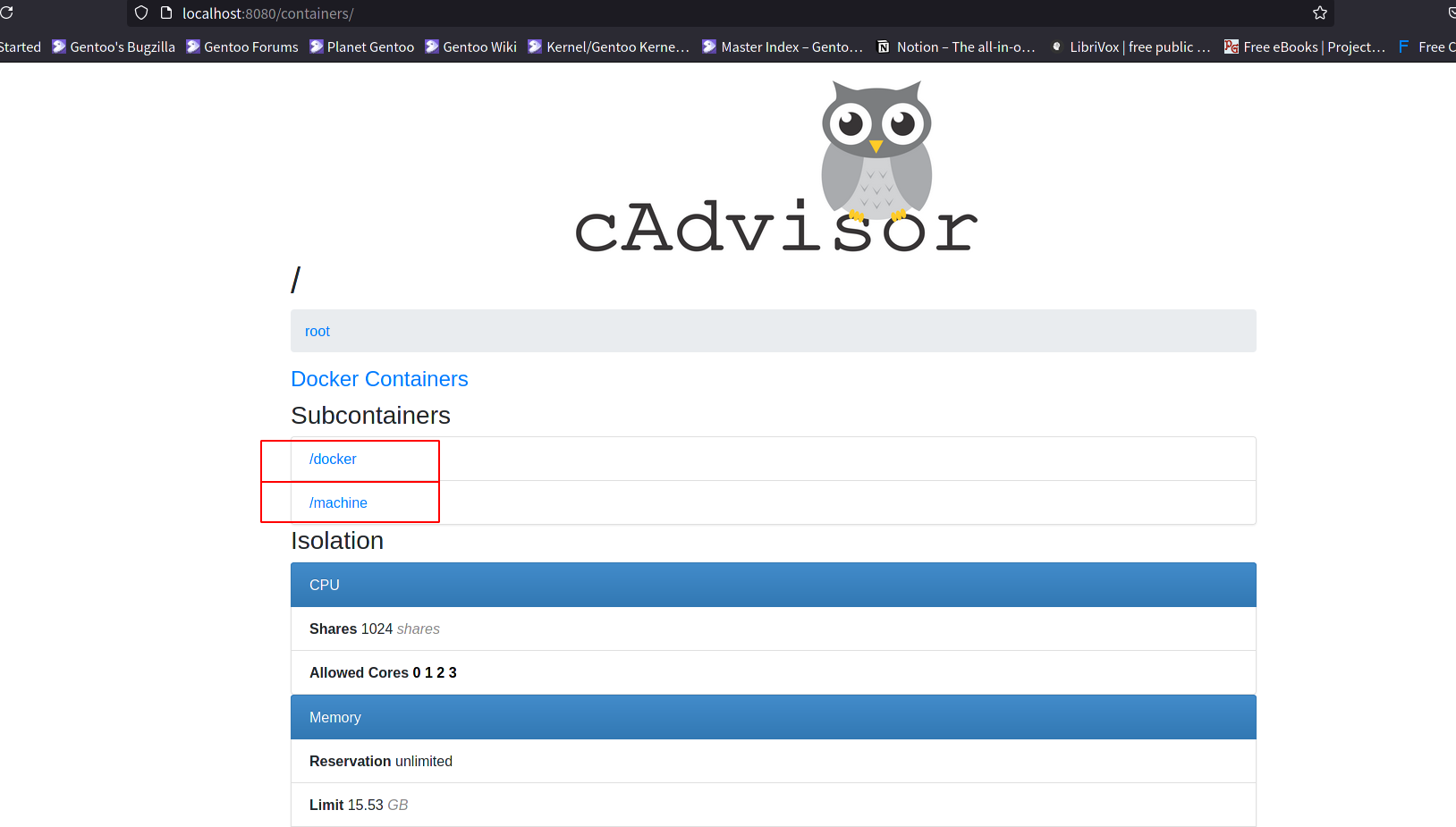Click Gentoo's Bugzilla favicon
The width and height of the screenshot is (1456, 827).
point(59,46)
